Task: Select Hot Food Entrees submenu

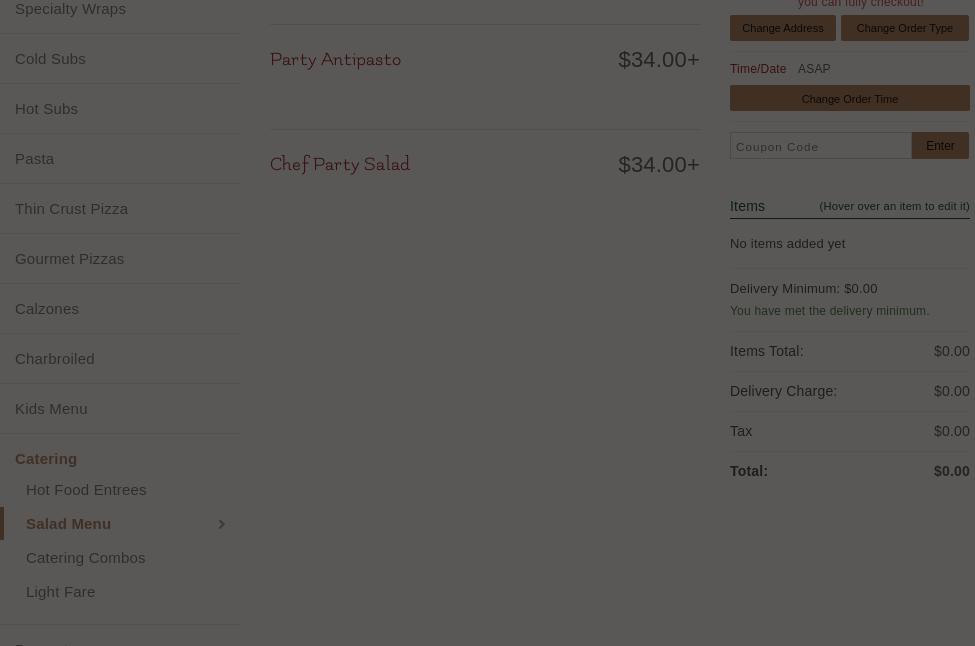Action: (86, 490)
